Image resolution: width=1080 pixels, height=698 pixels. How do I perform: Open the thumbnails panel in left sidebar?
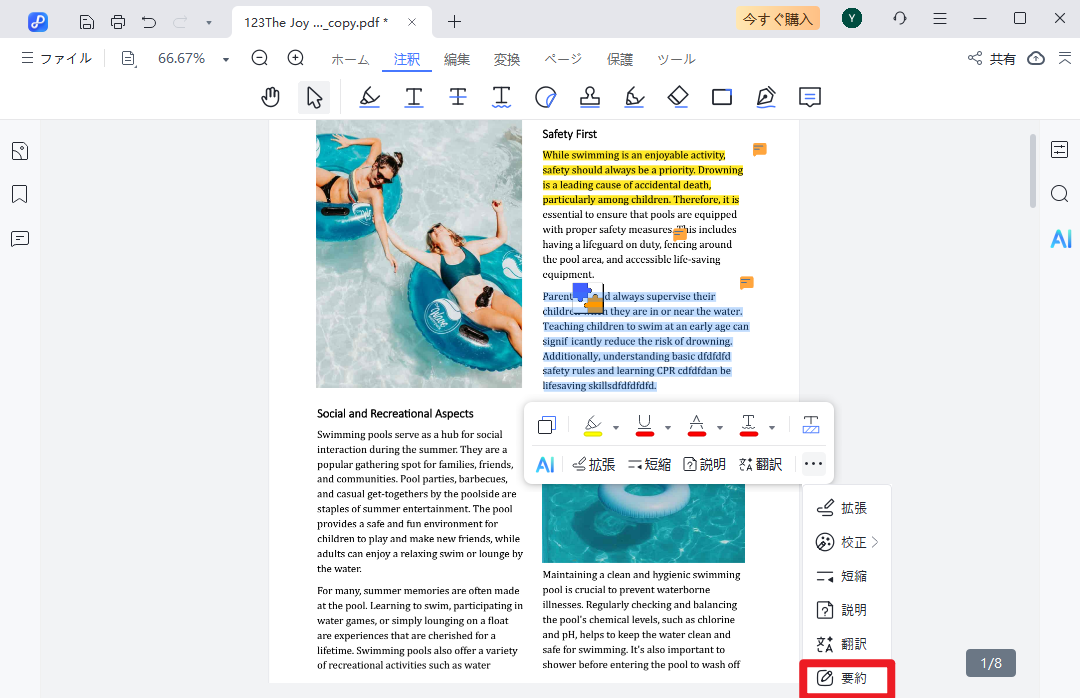pos(20,151)
